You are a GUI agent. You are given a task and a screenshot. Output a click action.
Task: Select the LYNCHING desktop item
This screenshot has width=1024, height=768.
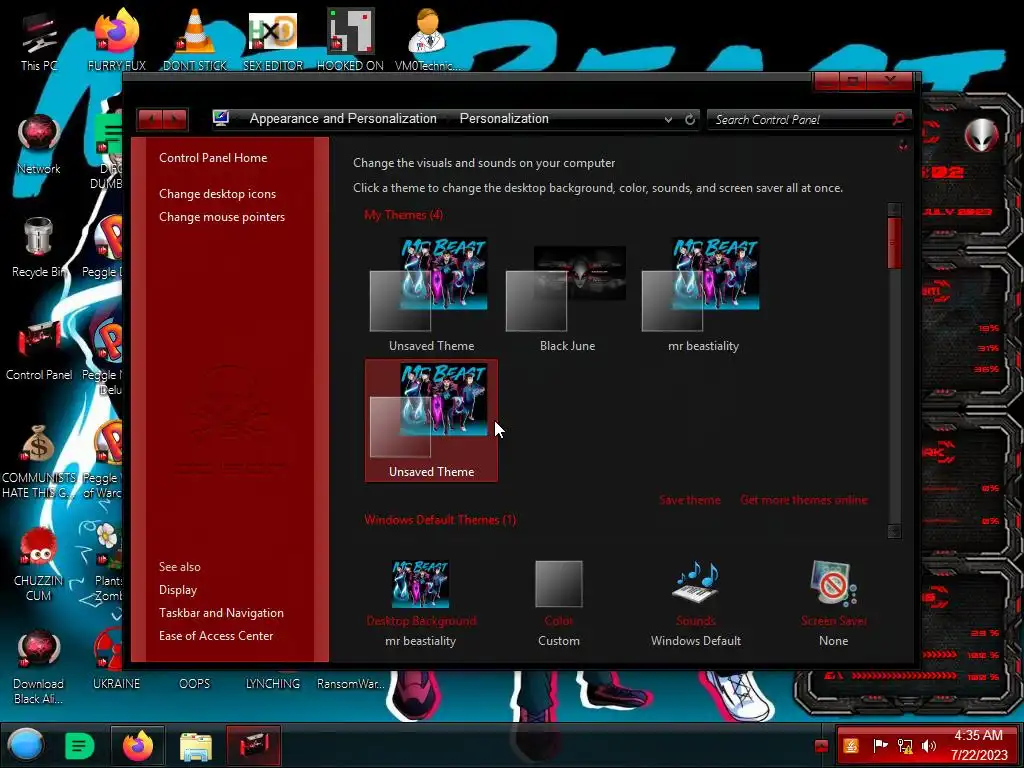point(273,684)
